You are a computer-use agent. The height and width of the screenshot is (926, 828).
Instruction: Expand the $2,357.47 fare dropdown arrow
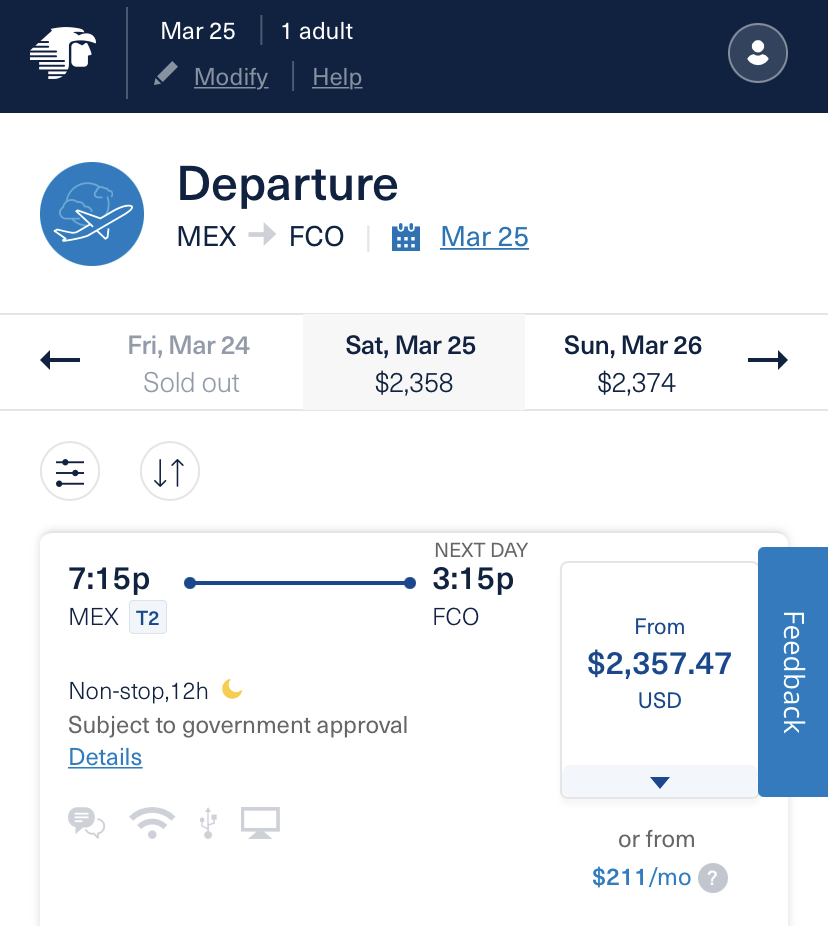point(659,782)
